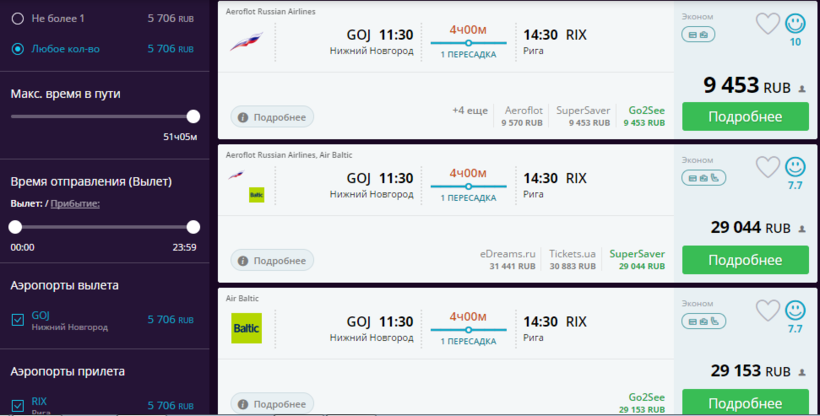Click the Aeroflot airline logo in first result

point(245,42)
